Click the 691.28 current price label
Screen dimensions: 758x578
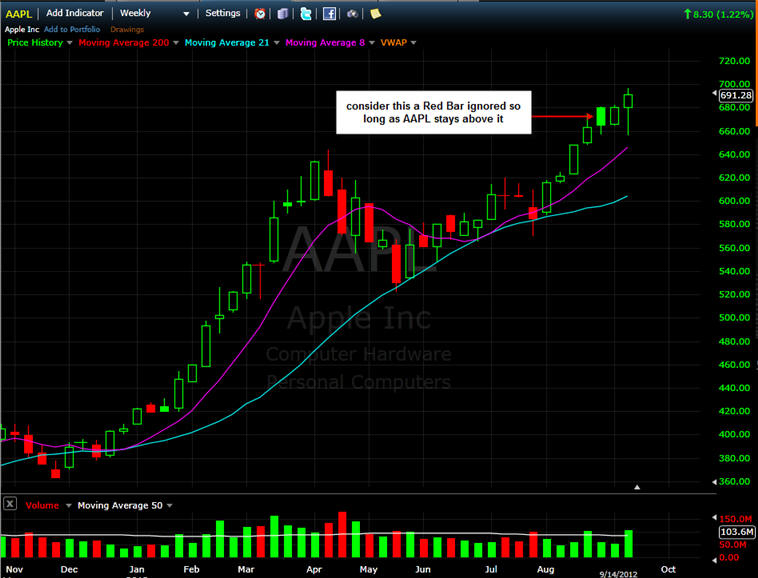coord(736,95)
